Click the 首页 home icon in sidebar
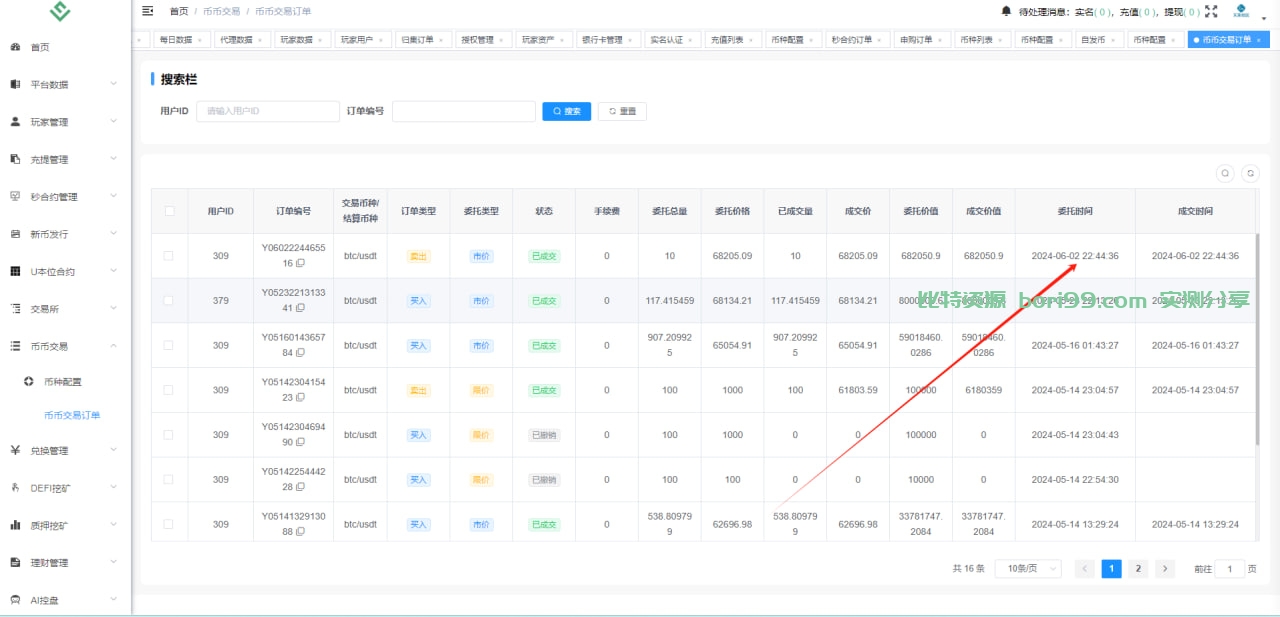The image size is (1280, 617). pyautogui.click(x=15, y=47)
